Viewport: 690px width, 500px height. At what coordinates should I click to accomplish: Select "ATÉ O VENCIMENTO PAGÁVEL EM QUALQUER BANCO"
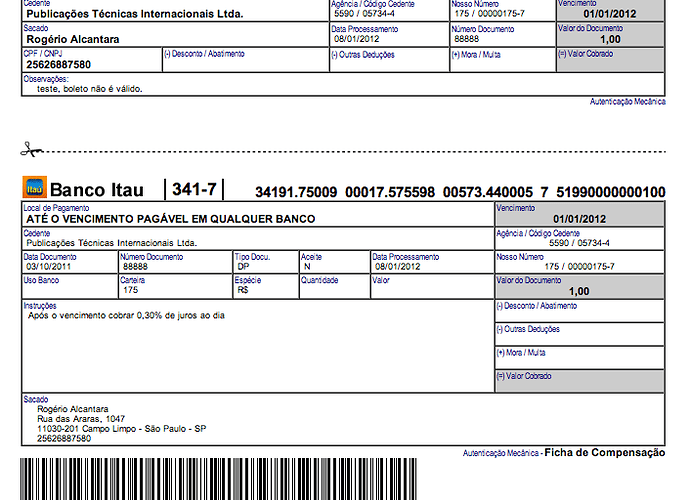tap(171, 219)
